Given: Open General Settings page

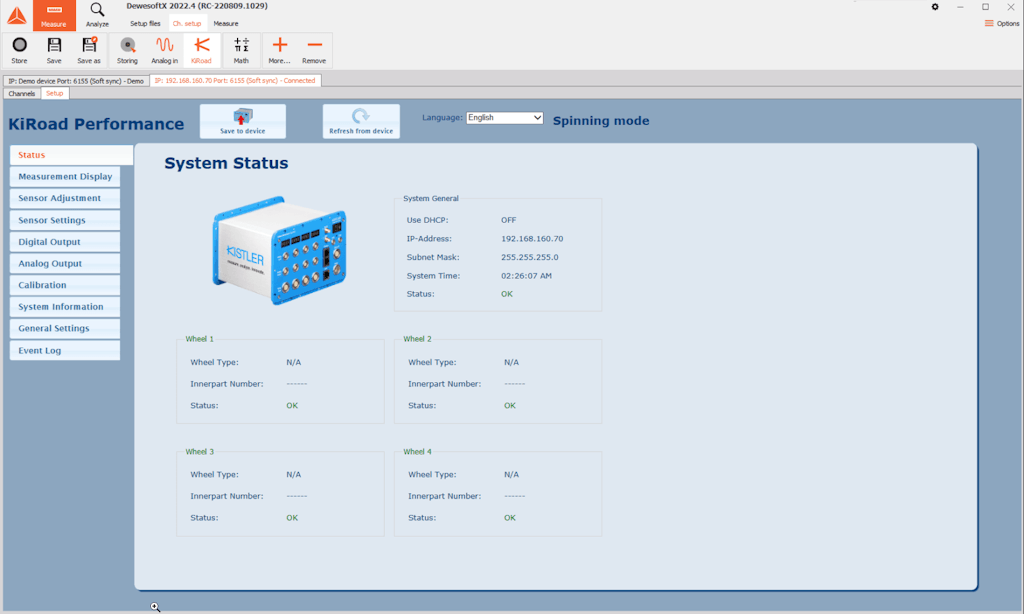Looking at the screenshot, I should pyautogui.click(x=65, y=328).
